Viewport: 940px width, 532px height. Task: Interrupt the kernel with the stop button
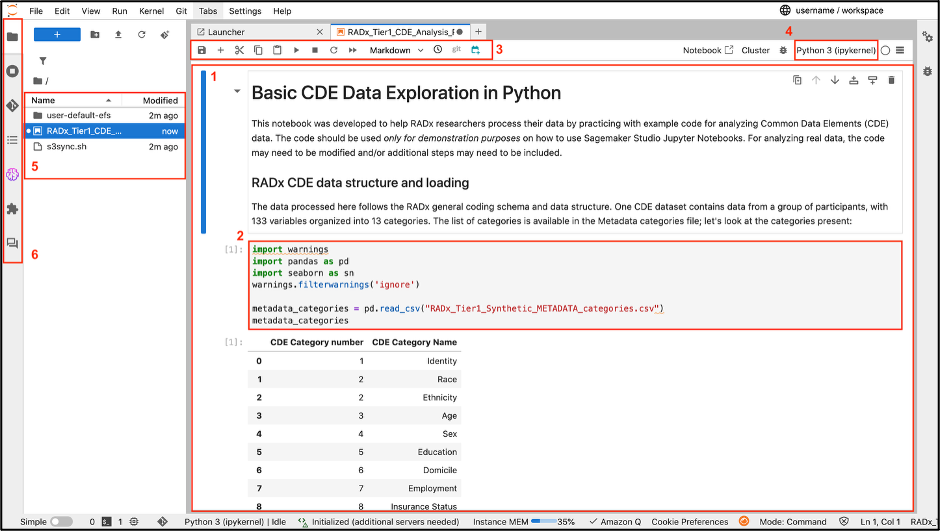[315, 50]
